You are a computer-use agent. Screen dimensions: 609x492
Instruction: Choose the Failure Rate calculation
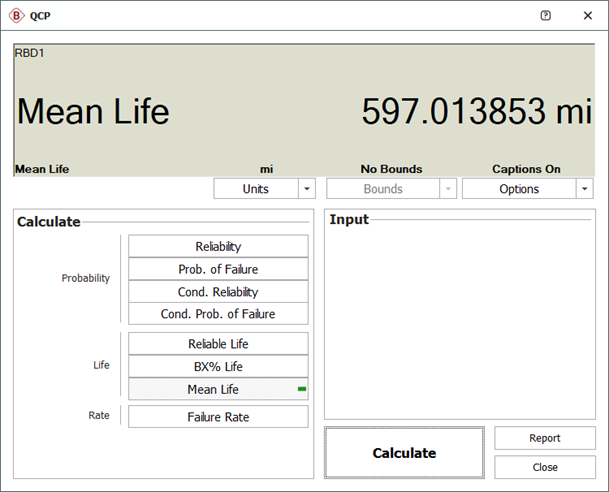coord(218,417)
